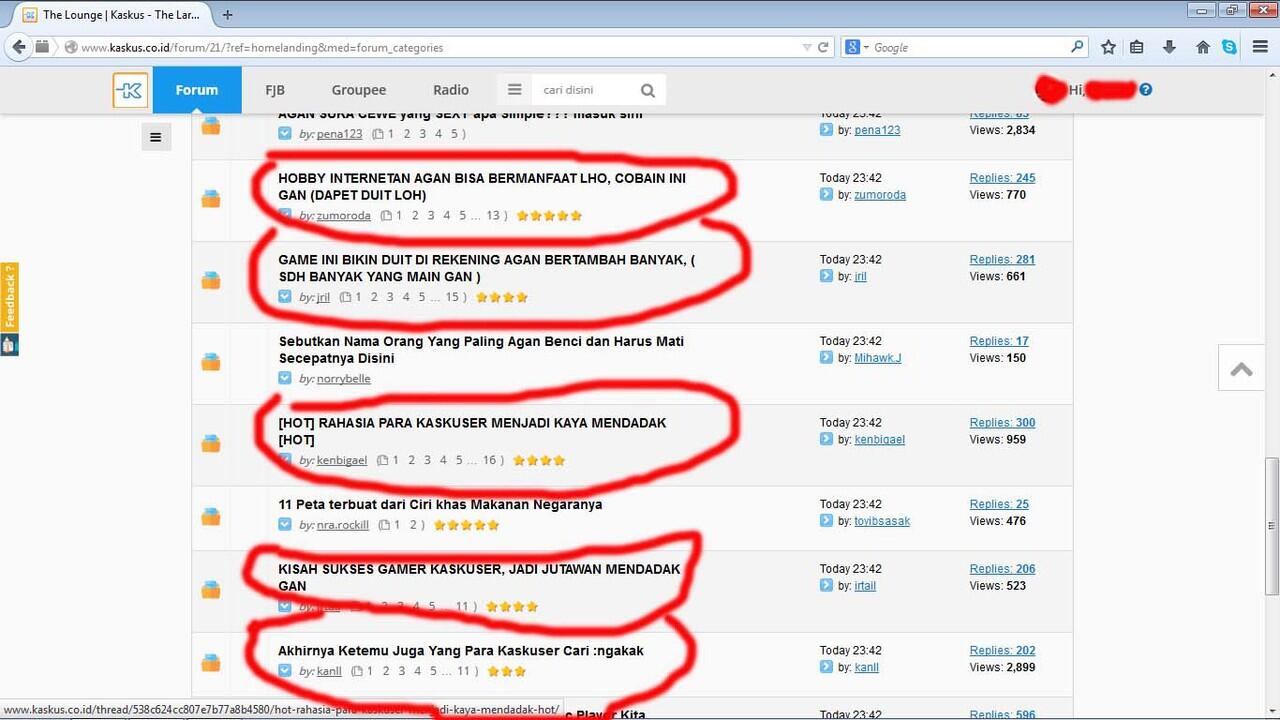The width and height of the screenshot is (1280, 720).
Task: Open thread 'Sebutkan Nama Orang Yang Paling Agan Benci'
Action: [481, 350]
